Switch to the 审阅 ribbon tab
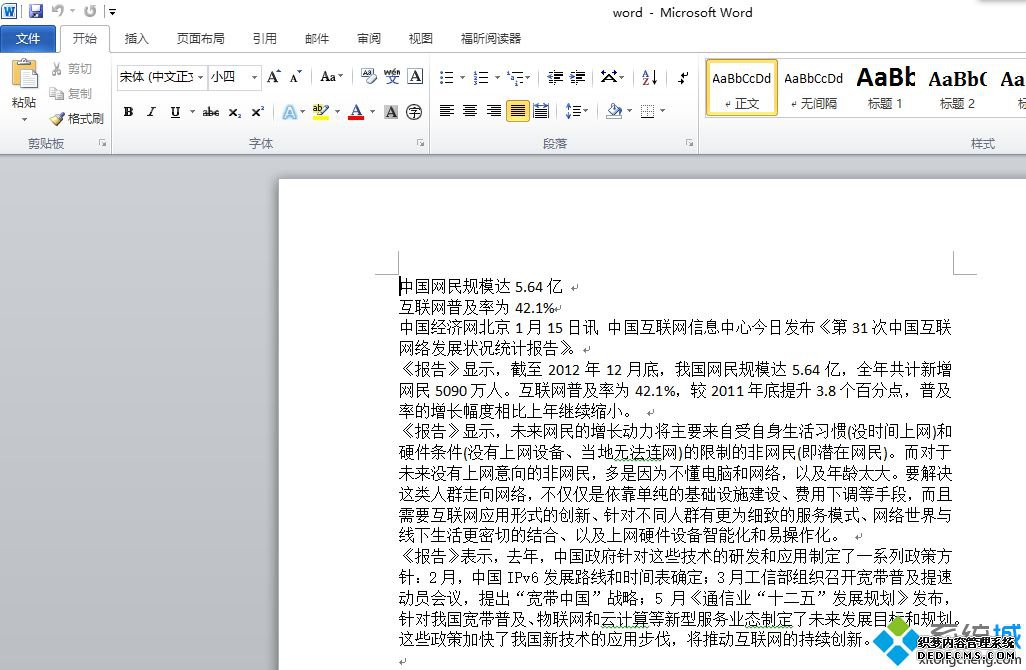The height and width of the screenshot is (670, 1026). click(x=368, y=39)
